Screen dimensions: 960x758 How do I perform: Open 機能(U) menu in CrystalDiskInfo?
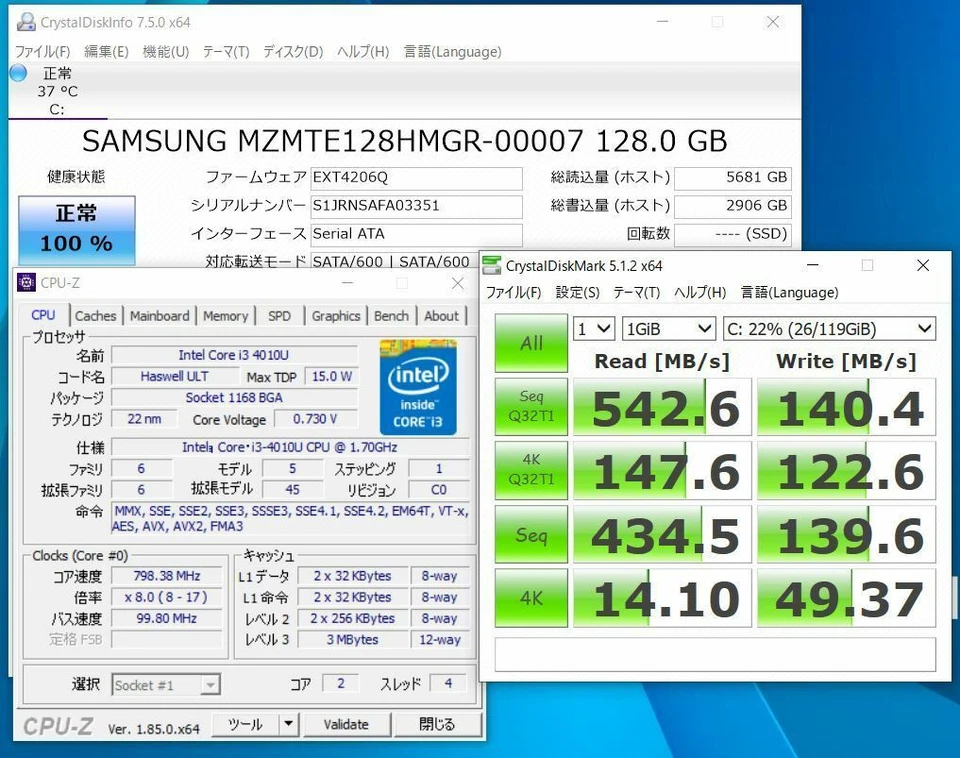165,51
